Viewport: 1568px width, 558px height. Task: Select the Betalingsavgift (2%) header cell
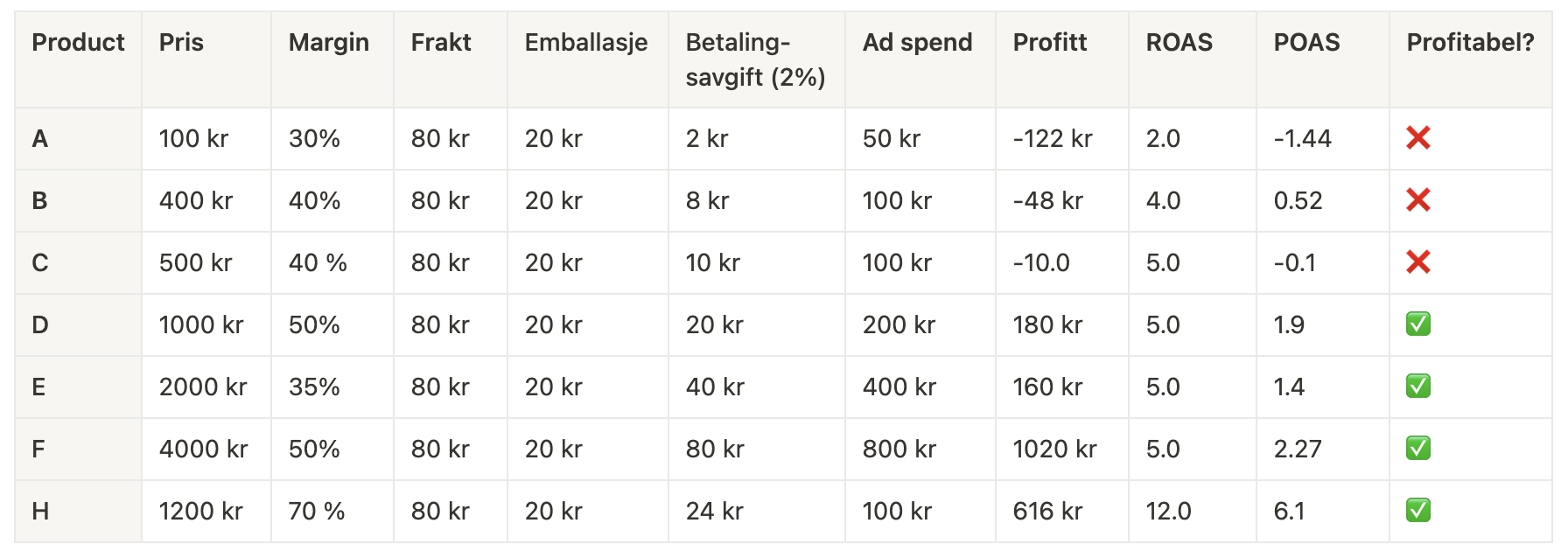[x=757, y=59]
